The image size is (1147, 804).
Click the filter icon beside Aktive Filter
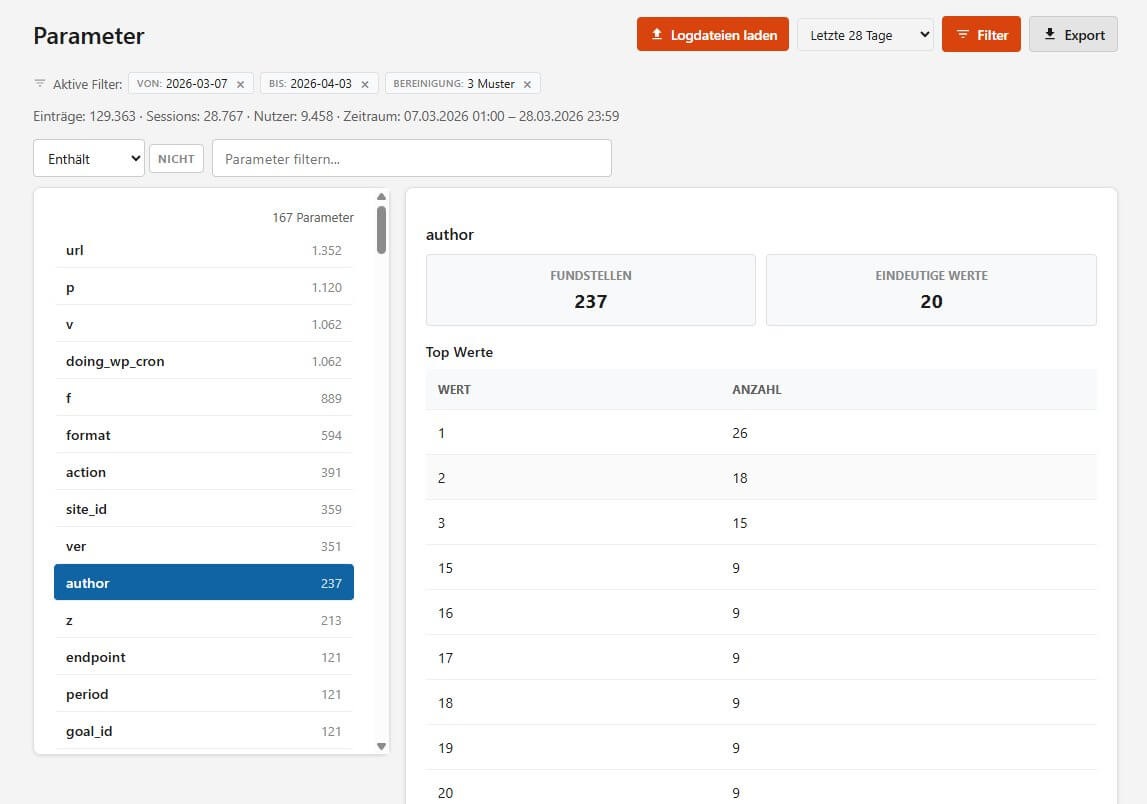[40, 84]
